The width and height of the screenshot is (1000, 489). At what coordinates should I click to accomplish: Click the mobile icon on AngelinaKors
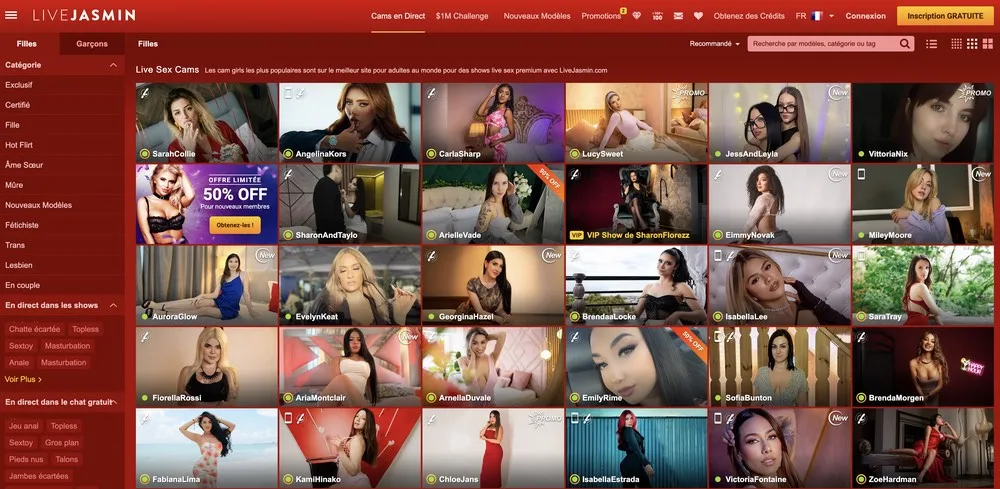tap(288, 93)
